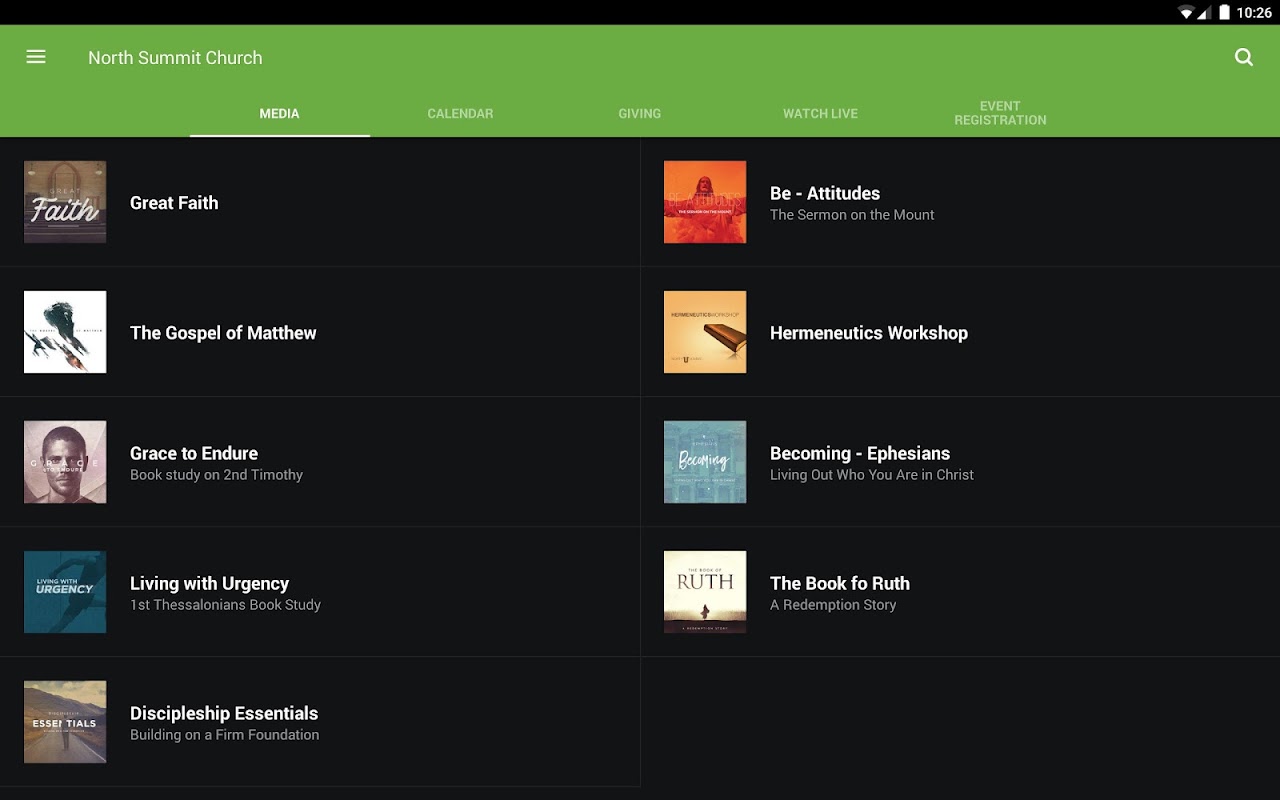Screen dimensions: 1280x800
Task: Tap the search magnifier icon
Action: pos(1244,57)
